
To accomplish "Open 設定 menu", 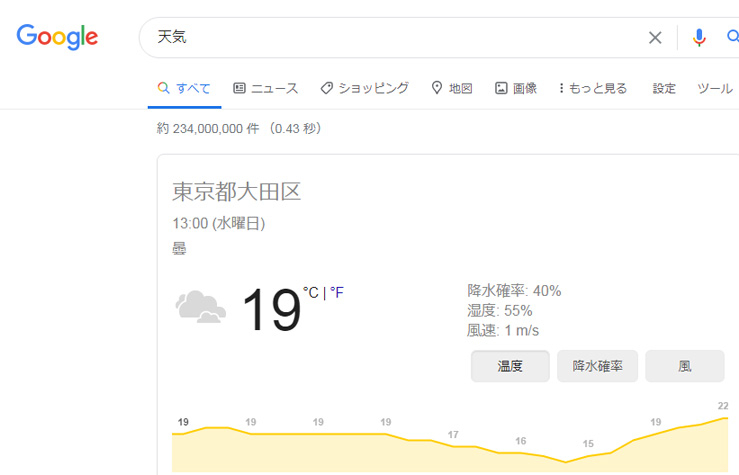I will click(664, 88).
